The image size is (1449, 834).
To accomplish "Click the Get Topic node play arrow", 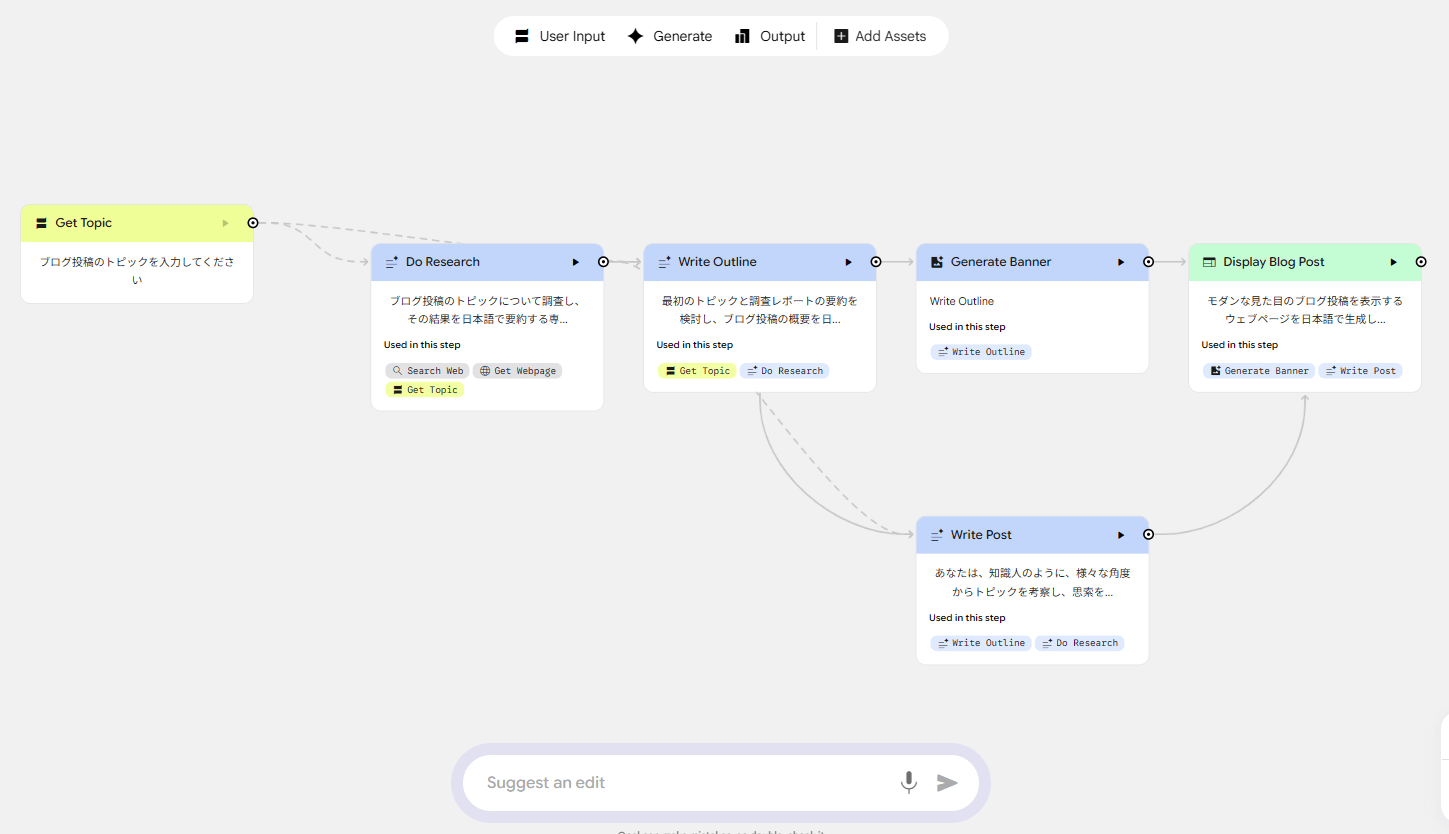I will 226,223.
